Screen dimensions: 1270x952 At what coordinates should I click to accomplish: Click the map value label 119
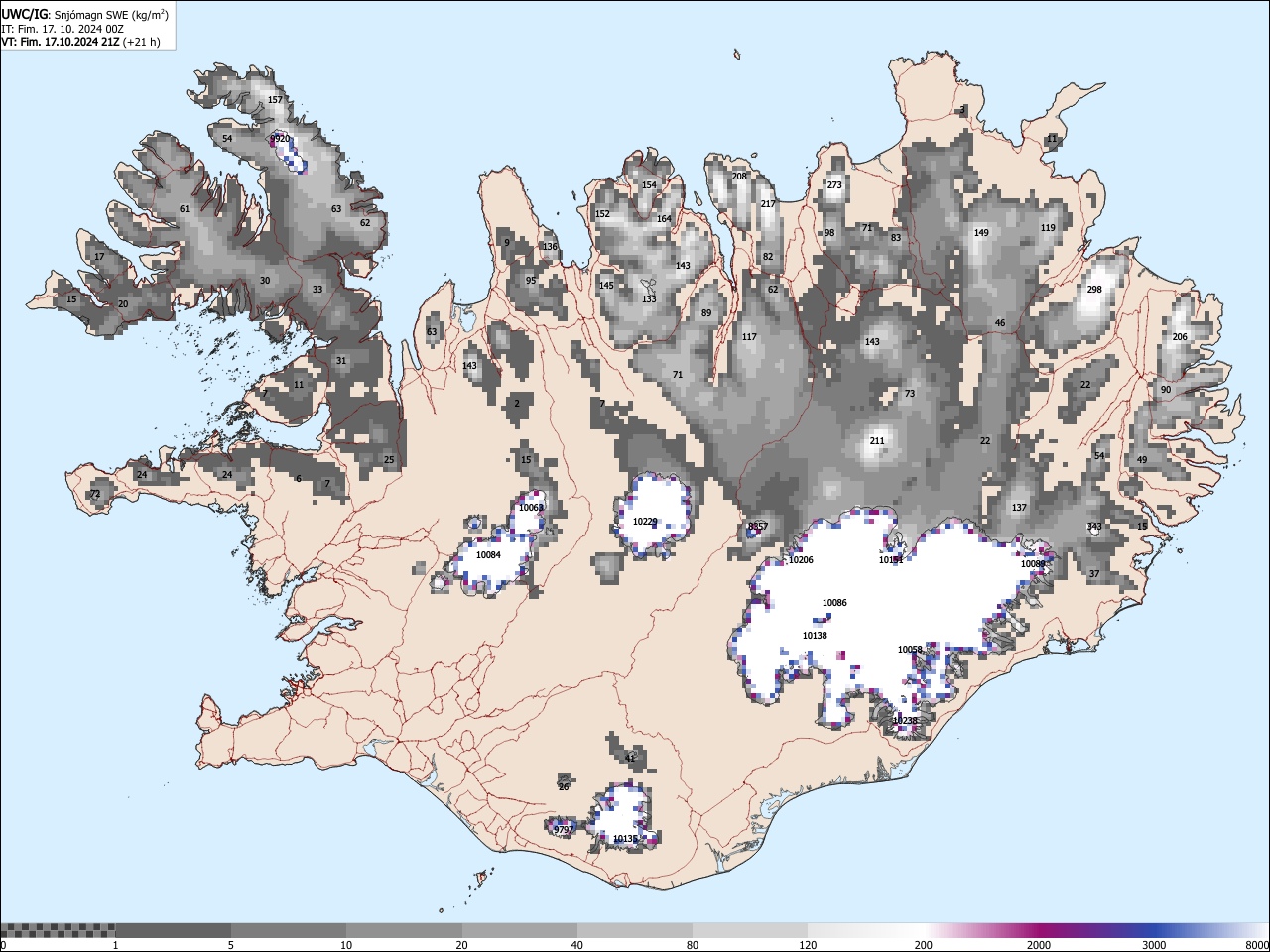click(1048, 228)
